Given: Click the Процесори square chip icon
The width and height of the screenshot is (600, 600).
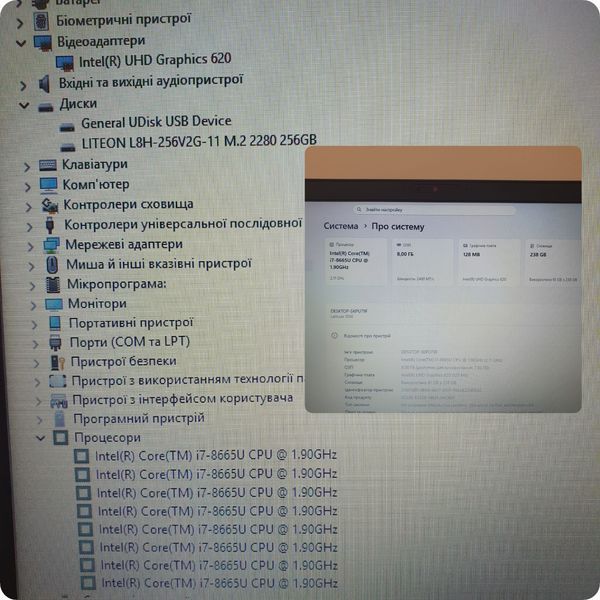Looking at the screenshot, I should tap(60, 438).
